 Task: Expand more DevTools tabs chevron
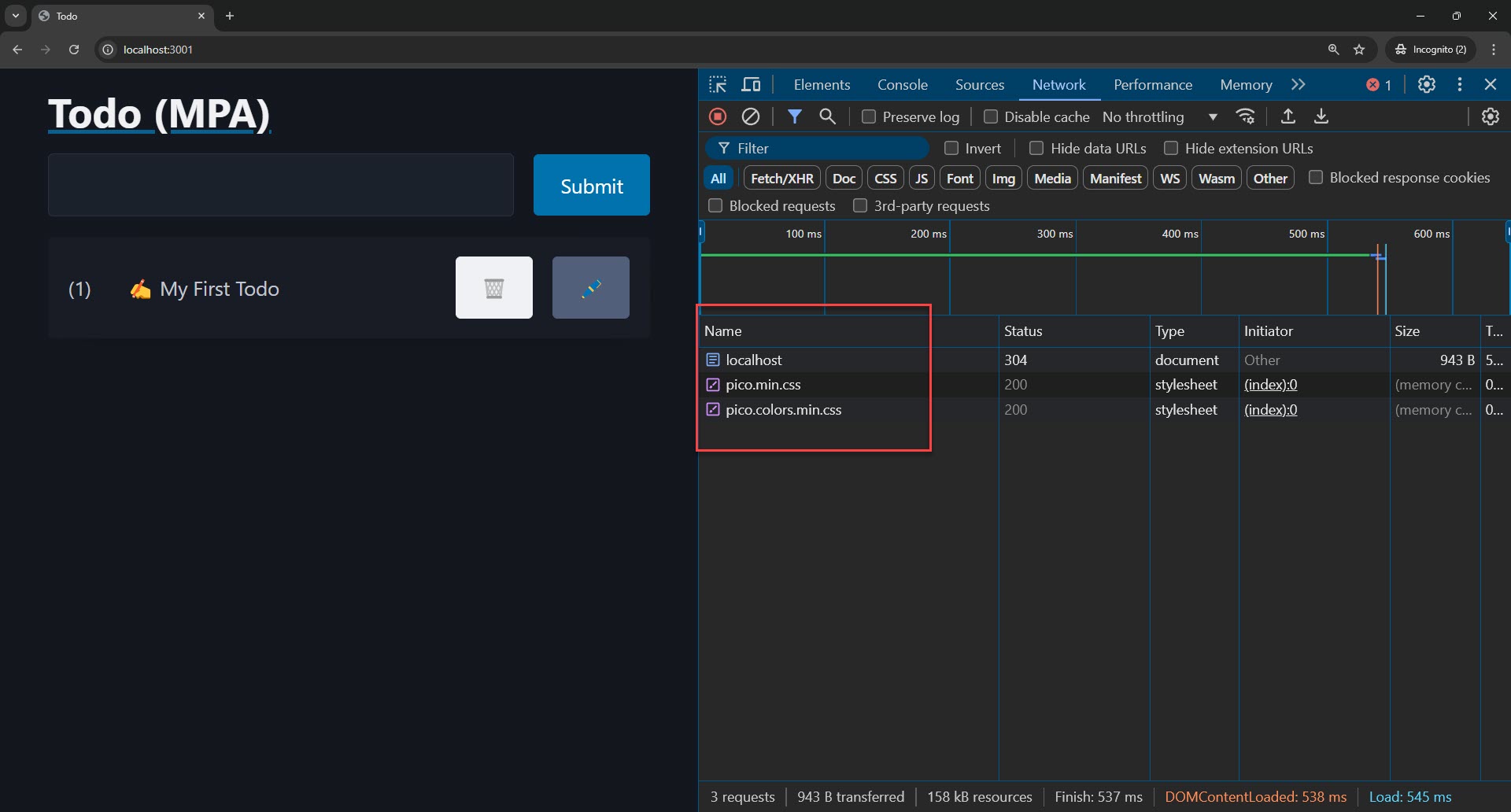coord(1299,84)
